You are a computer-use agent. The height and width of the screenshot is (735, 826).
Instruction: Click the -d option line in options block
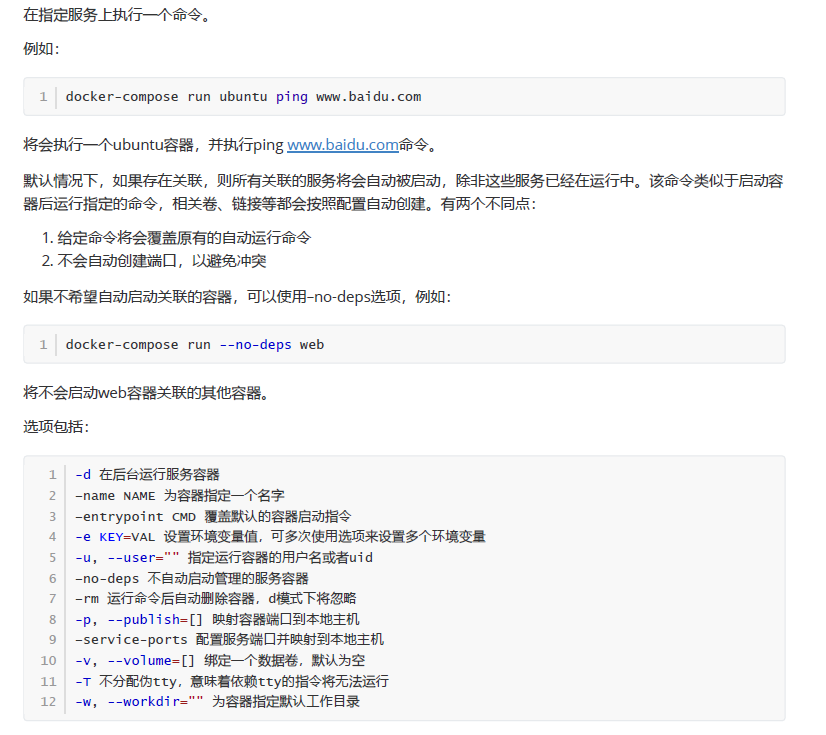tap(147, 475)
